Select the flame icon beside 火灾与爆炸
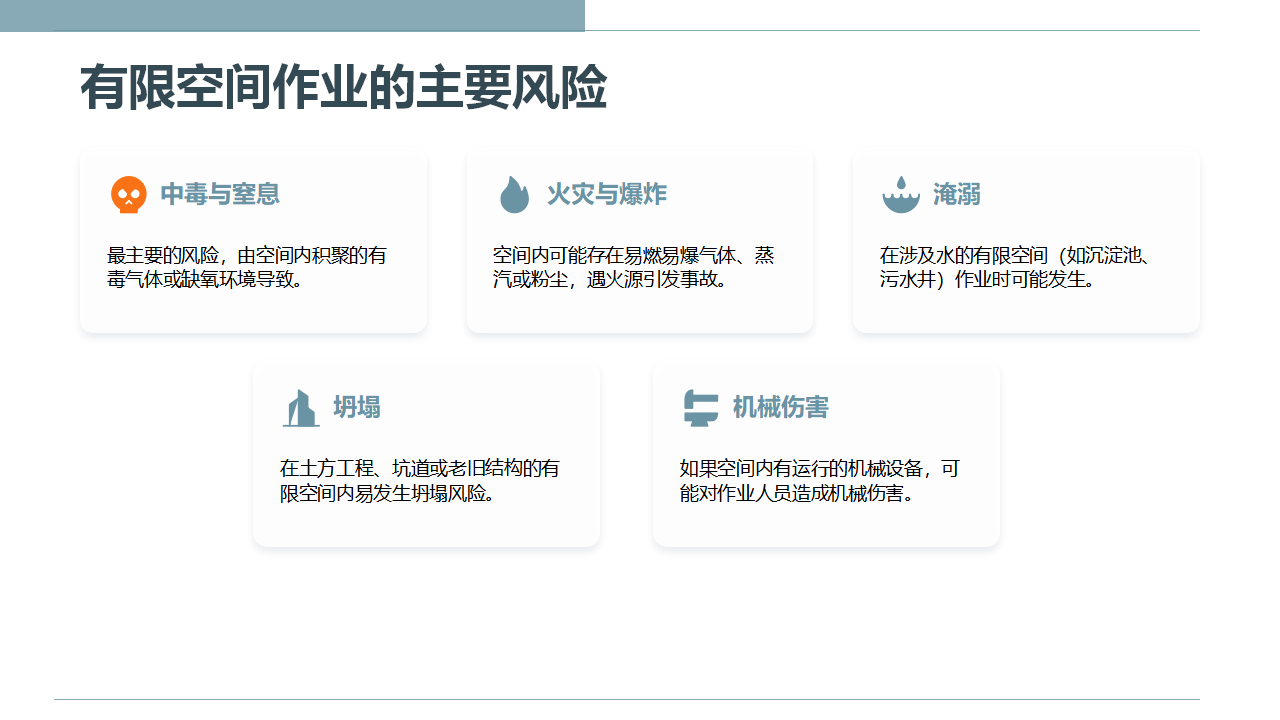 (x=514, y=194)
